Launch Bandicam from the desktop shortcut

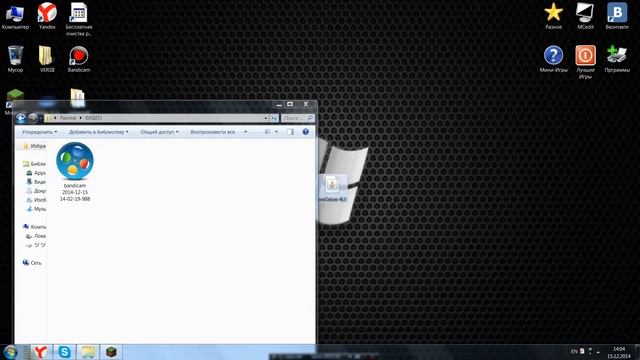click(x=79, y=59)
